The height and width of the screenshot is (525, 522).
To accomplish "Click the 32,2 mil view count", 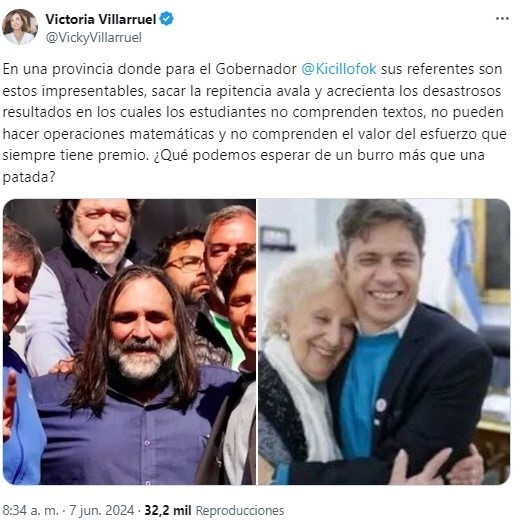I will pyautogui.click(x=168, y=511).
